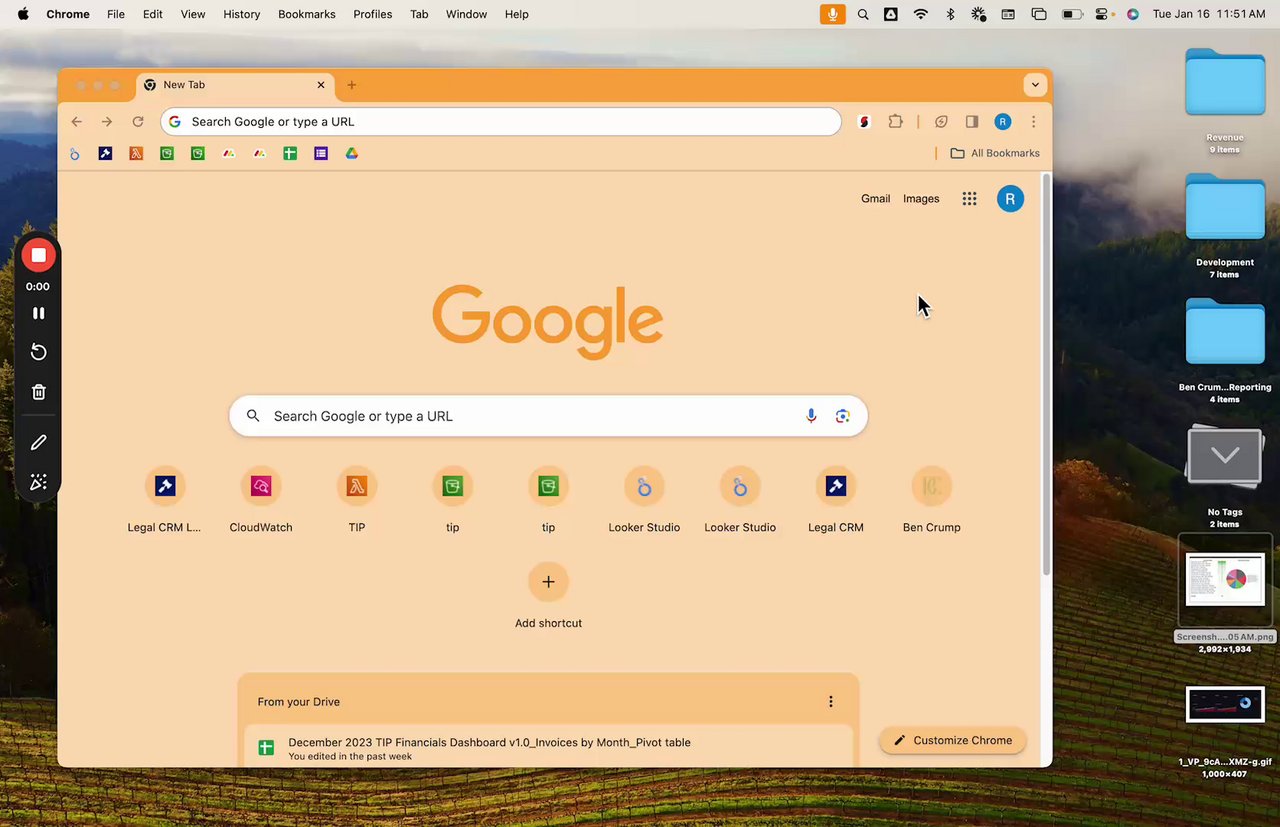Open the Window menu
The width and height of the screenshot is (1280, 827).
(466, 14)
